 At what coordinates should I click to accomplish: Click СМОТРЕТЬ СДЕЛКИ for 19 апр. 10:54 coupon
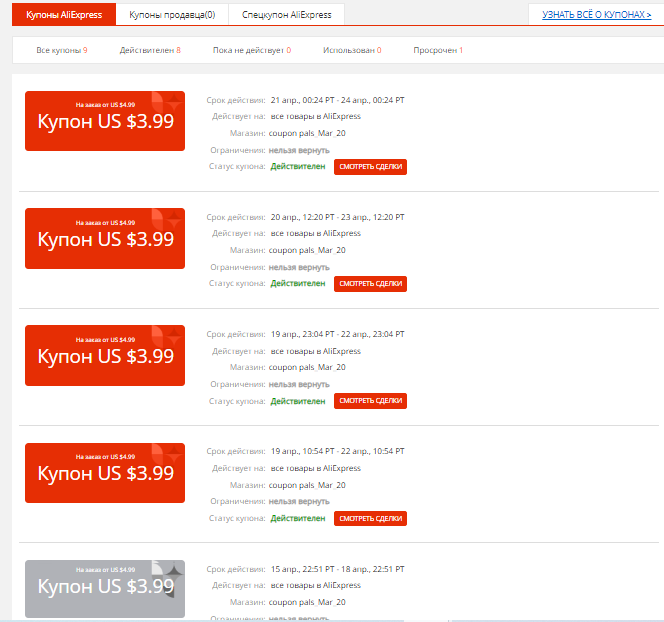(371, 518)
